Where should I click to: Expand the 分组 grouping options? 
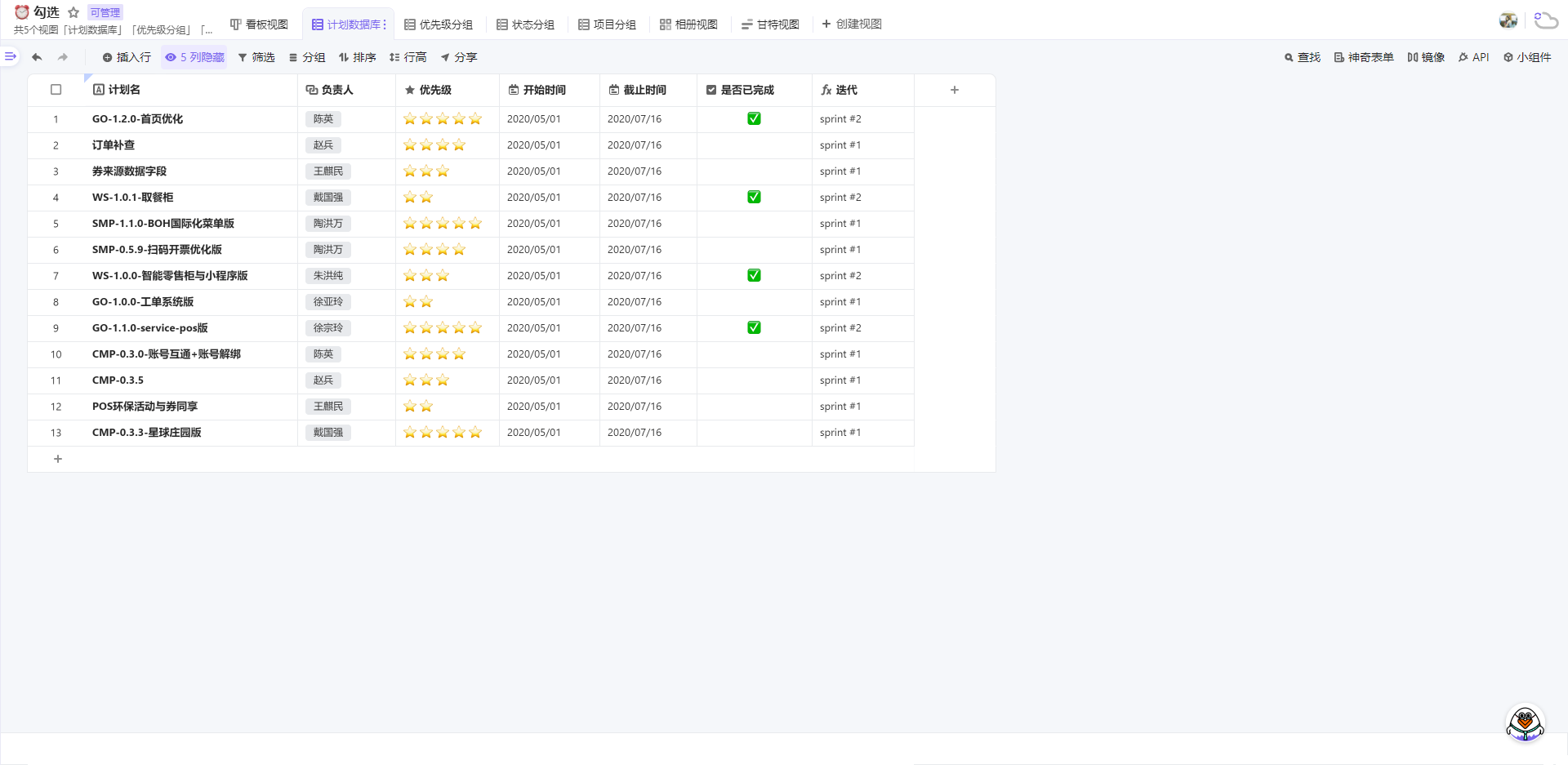click(x=306, y=57)
